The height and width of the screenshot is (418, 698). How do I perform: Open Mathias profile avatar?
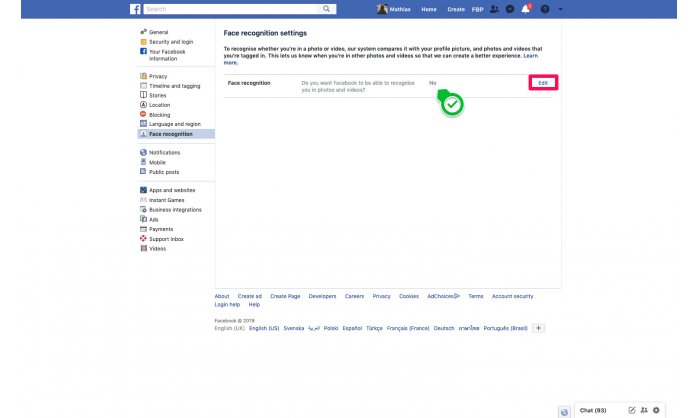tap(382, 9)
